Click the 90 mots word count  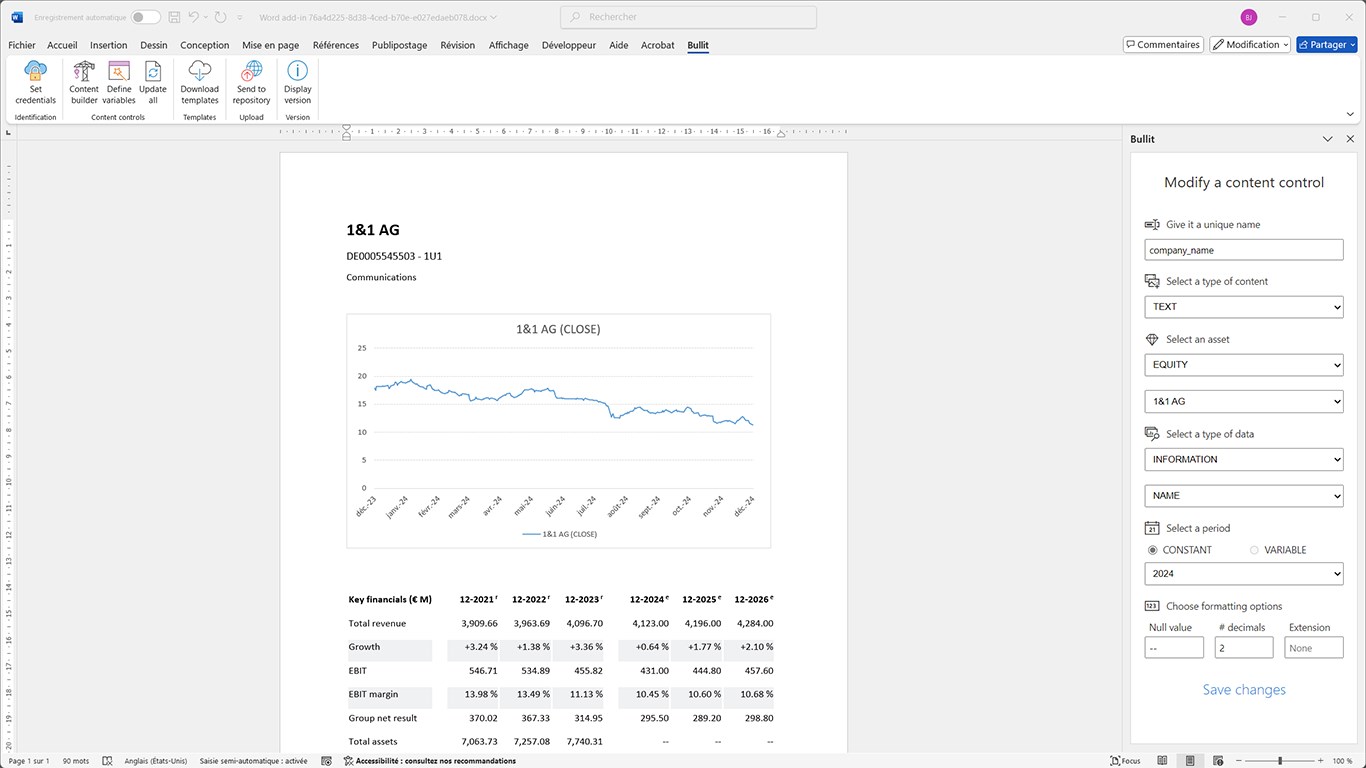point(76,761)
